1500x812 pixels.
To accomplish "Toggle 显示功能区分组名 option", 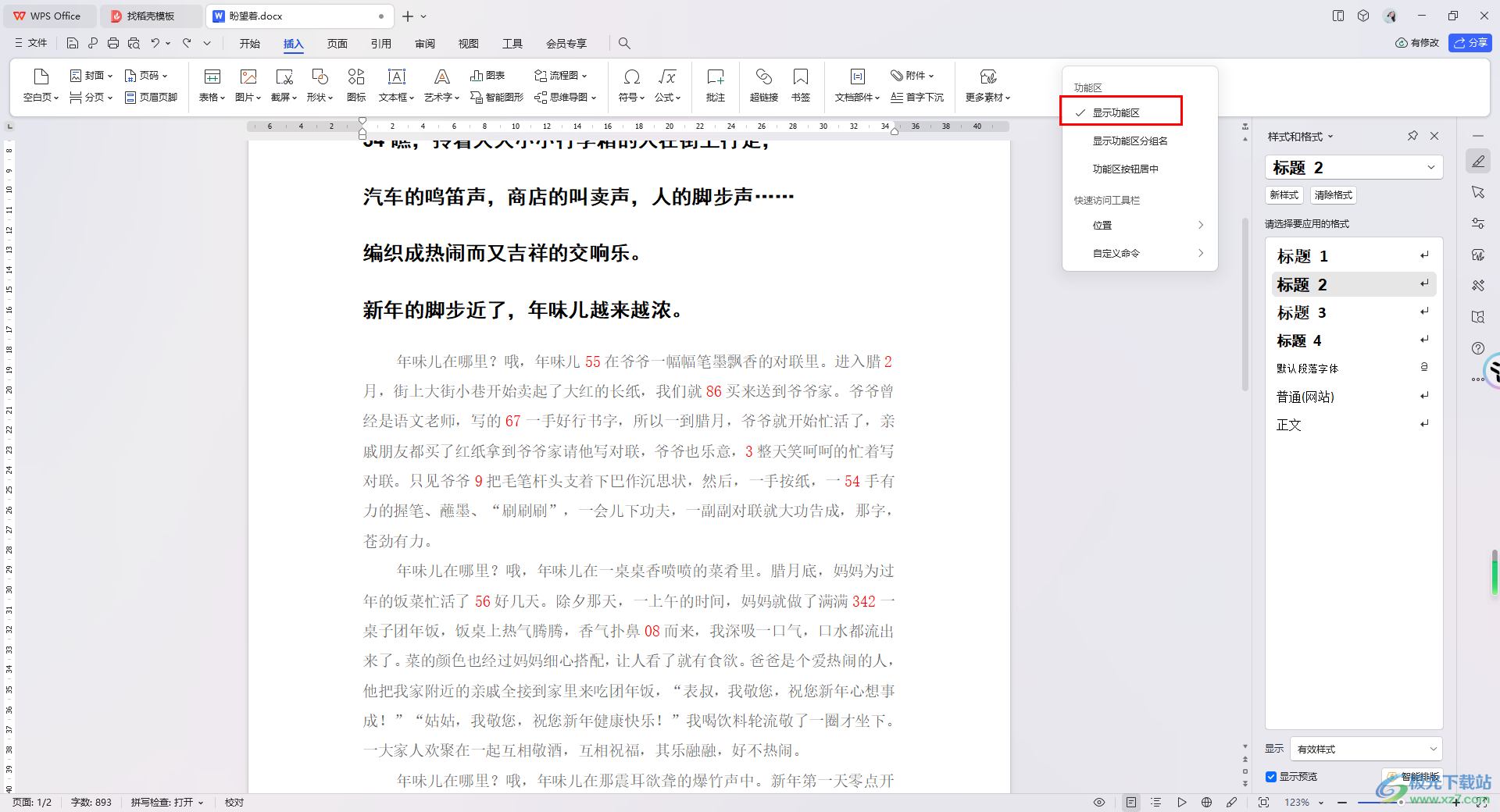I will tap(1140, 141).
